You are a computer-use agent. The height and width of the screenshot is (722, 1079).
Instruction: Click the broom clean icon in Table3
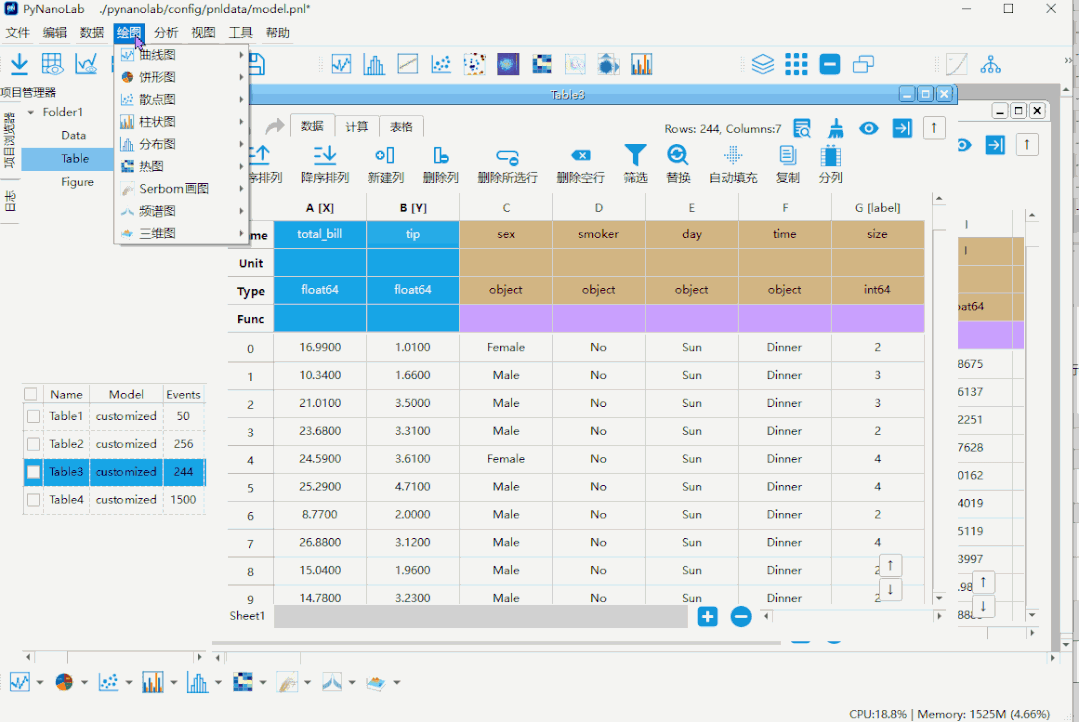(x=836, y=128)
